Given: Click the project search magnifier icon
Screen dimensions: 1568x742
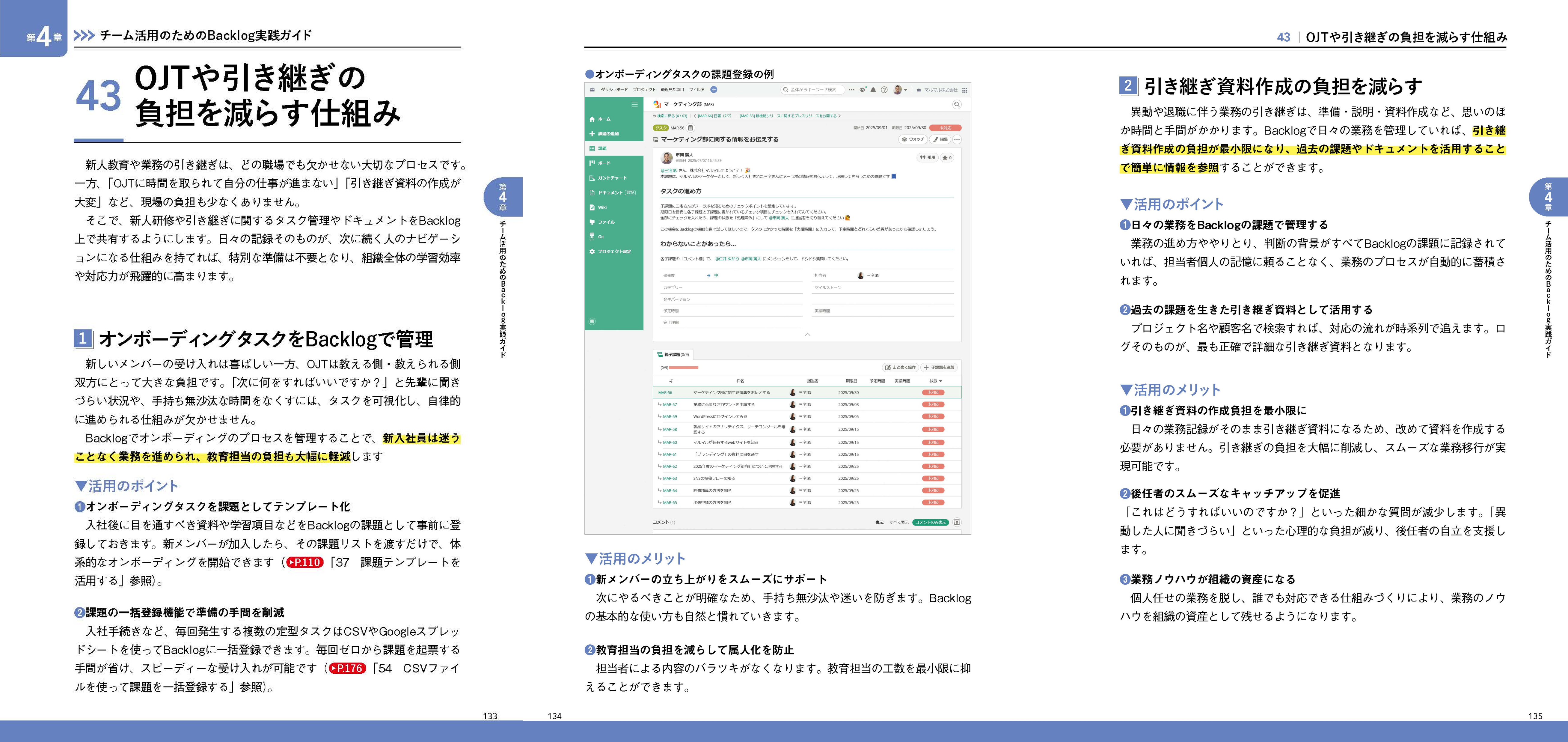Looking at the screenshot, I should pos(956,104).
